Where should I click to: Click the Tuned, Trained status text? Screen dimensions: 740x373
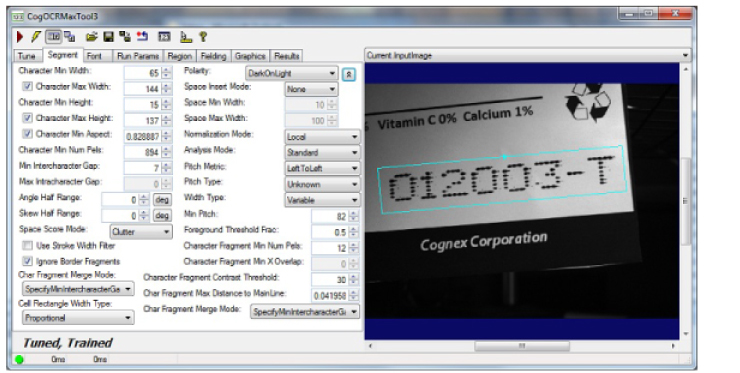[68, 343]
